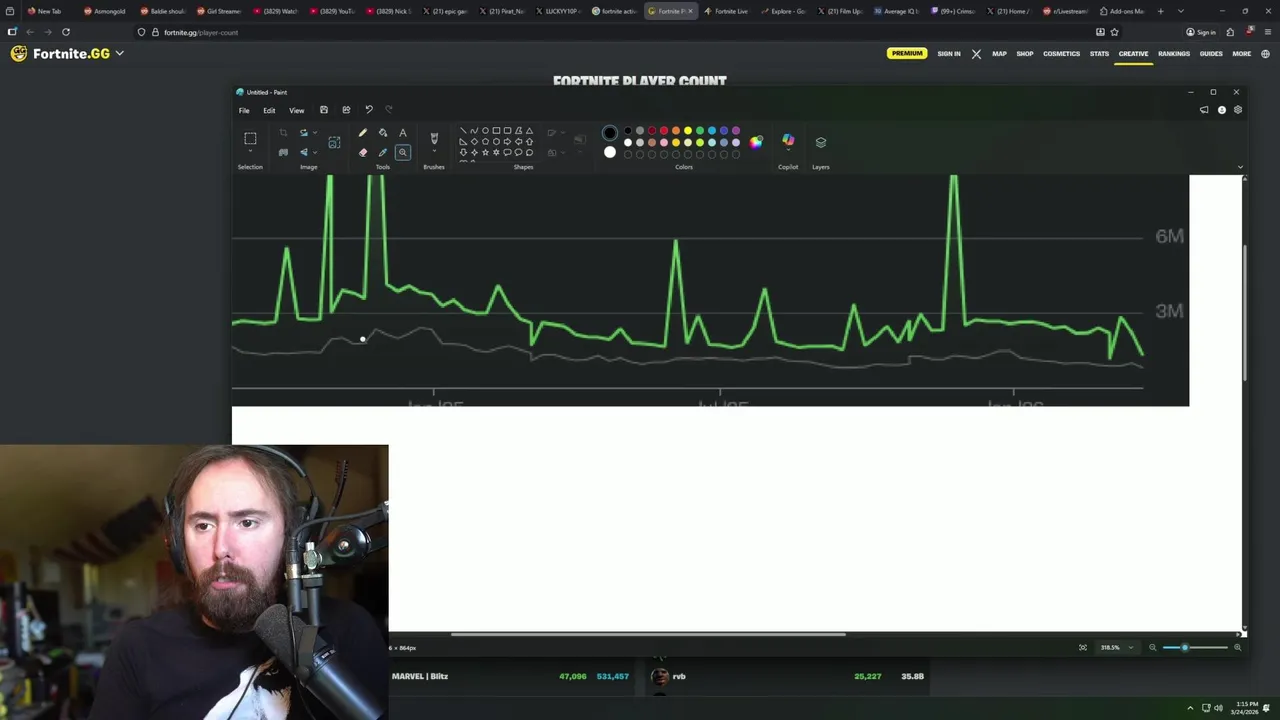The height and width of the screenshot is (720, 1280).
Task: Expand the Brushes dropdown arrow
Action: [x=434, y=153]
